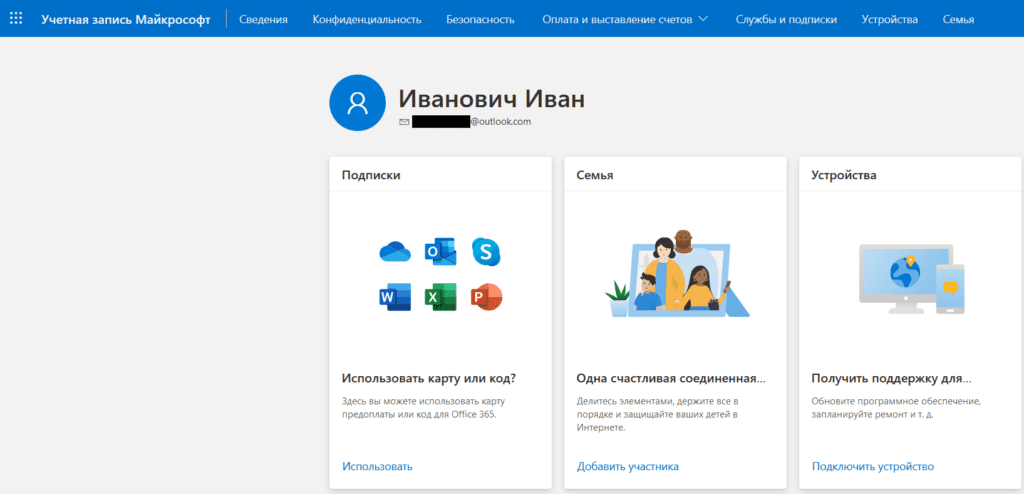This screenshot has height=494, width=1024.
Task: Click the Word icon in Подписки
Action: (395, 297)
